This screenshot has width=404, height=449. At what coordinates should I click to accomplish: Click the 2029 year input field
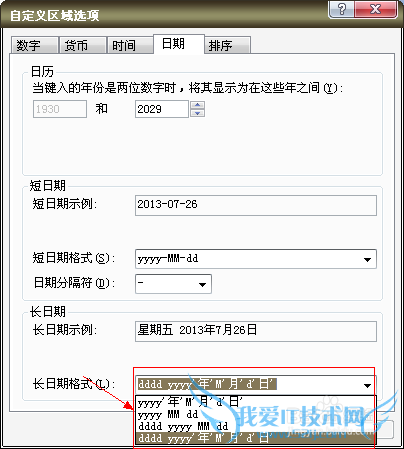[x=162, y=109]
